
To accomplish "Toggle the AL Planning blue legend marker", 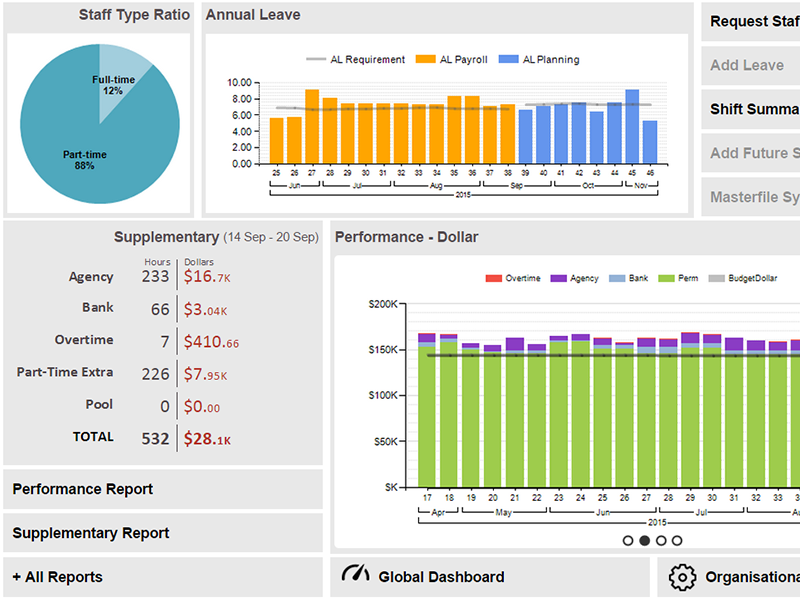I will point(507,60).
